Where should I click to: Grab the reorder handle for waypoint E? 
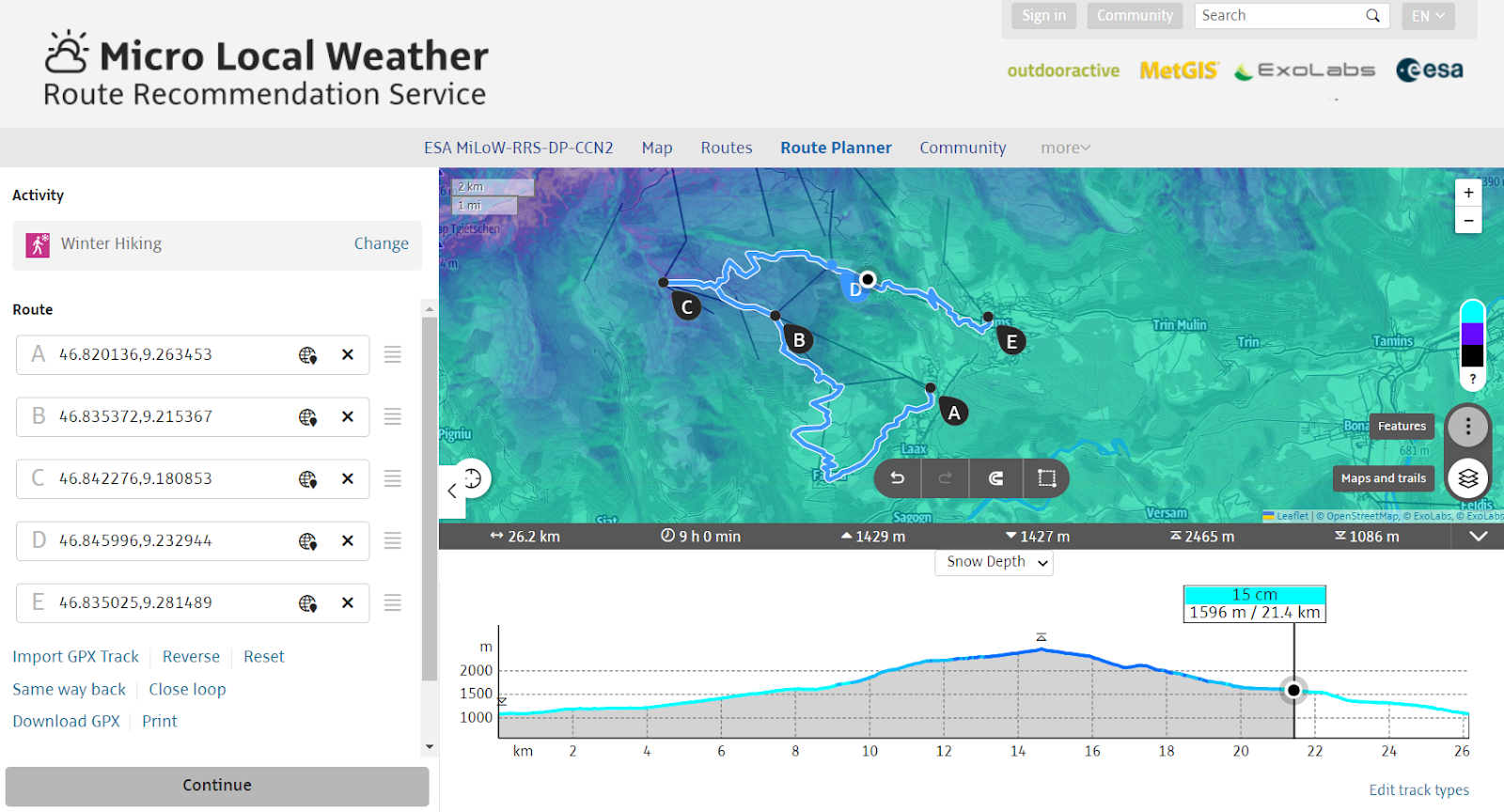coord(393,602)
